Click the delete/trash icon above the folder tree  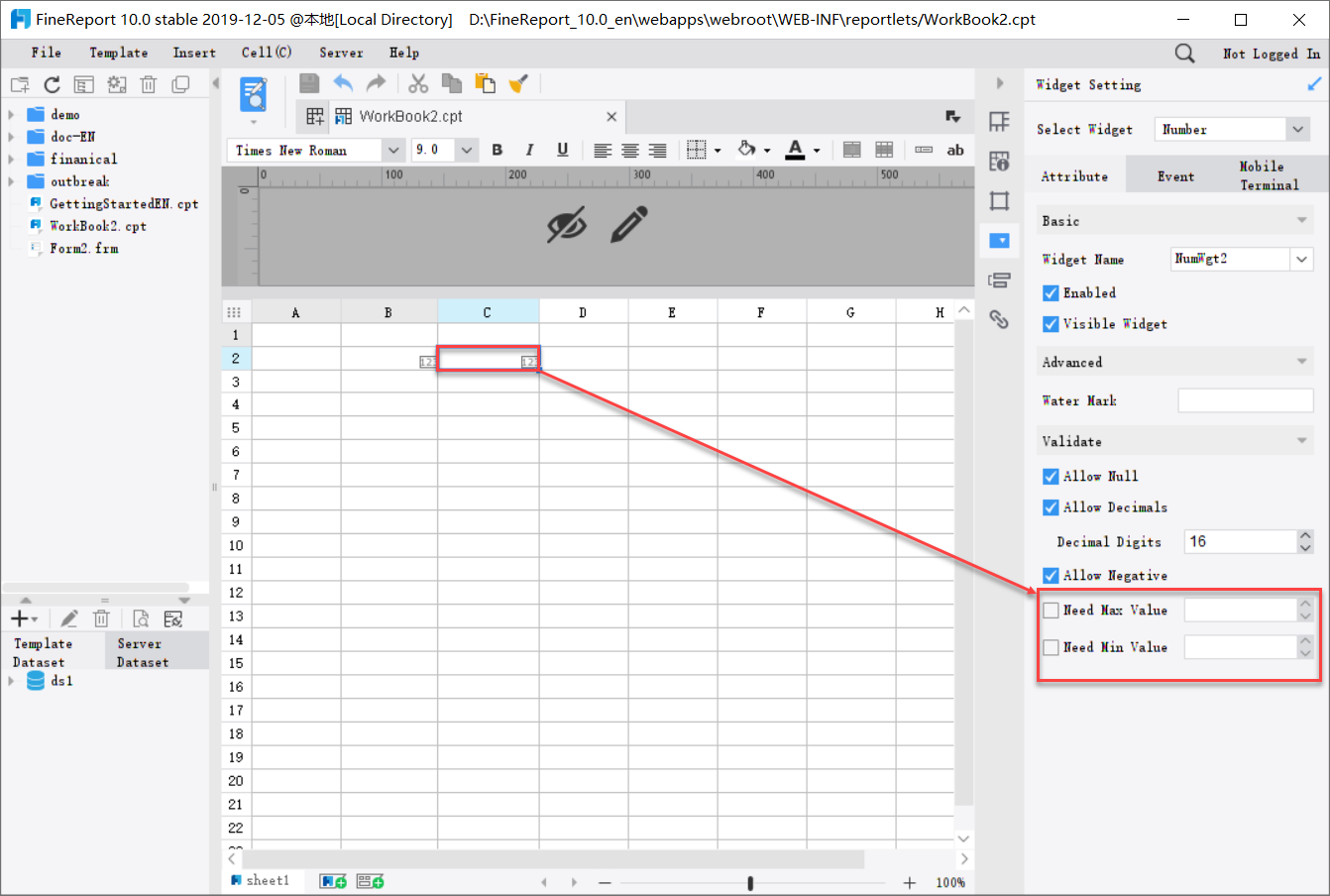point(149,83)
